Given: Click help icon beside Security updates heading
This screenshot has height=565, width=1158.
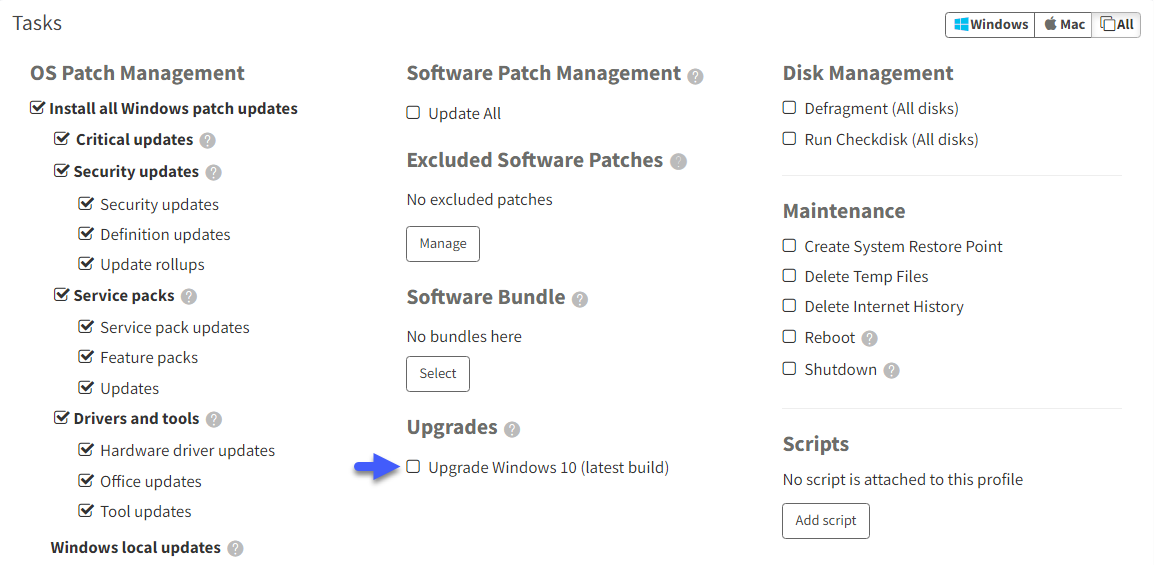Looking at the screenshot, I should pyautogui.click(x=213, y=173).
